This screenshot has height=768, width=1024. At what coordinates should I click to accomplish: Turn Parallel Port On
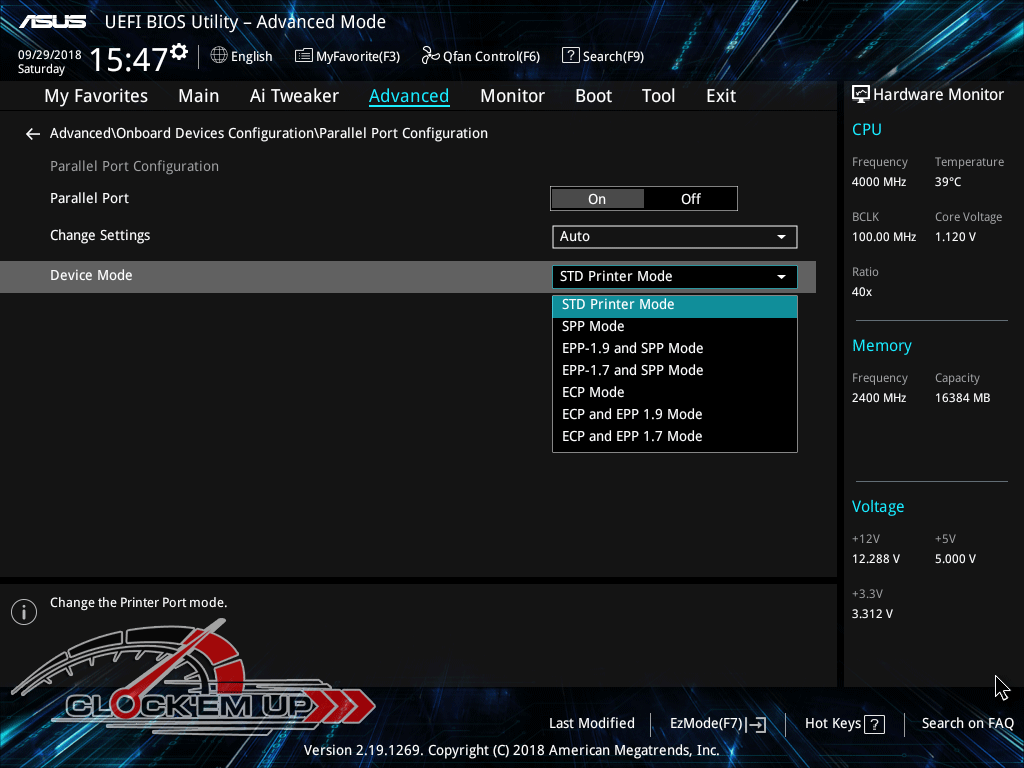coord(597,199)
